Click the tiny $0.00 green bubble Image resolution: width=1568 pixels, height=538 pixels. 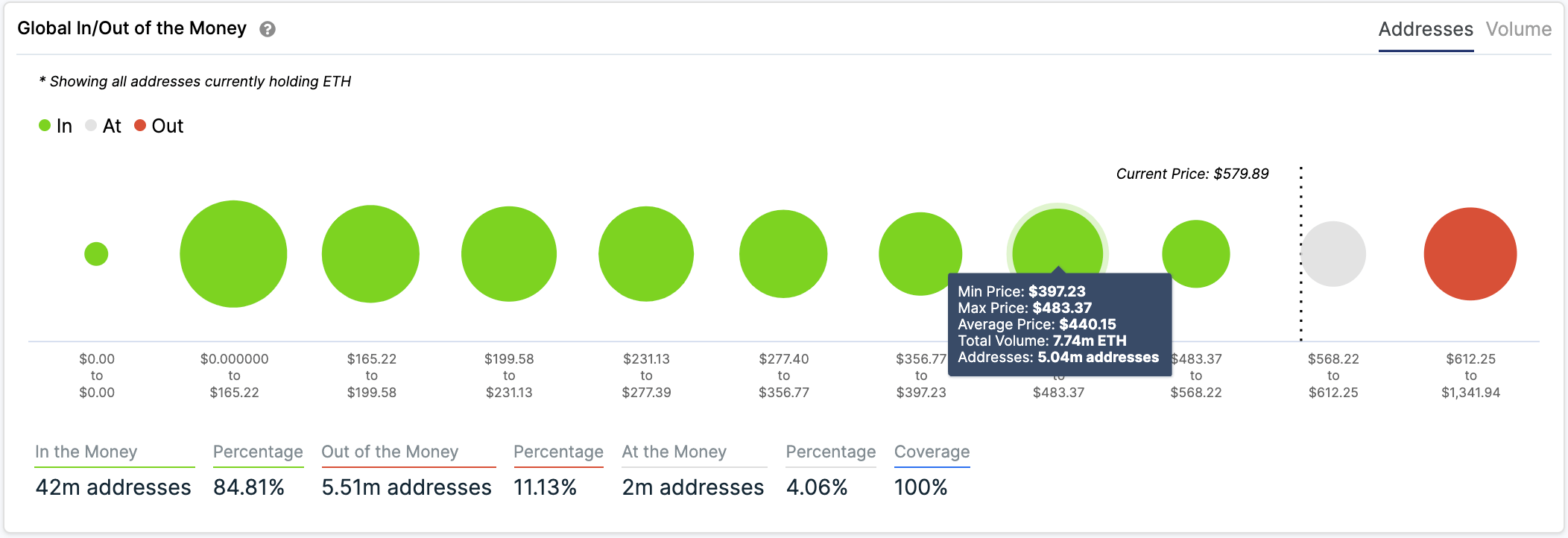pyautogui.click(x=96, y=254)
